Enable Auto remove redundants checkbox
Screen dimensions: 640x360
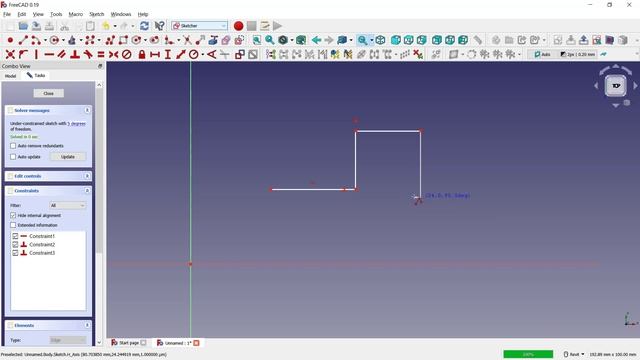coord(13,146)
